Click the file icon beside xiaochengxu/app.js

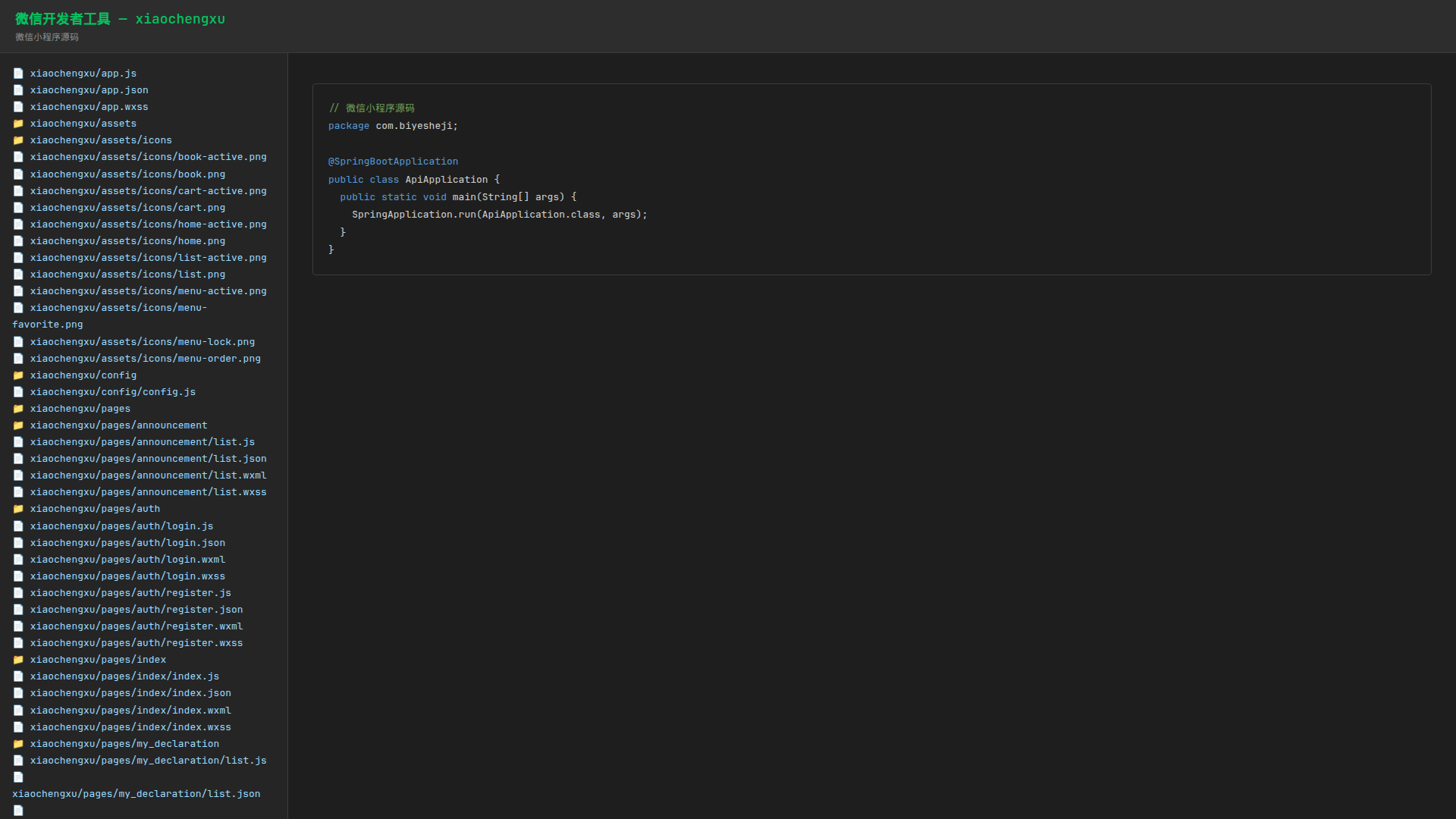(18, 74)
